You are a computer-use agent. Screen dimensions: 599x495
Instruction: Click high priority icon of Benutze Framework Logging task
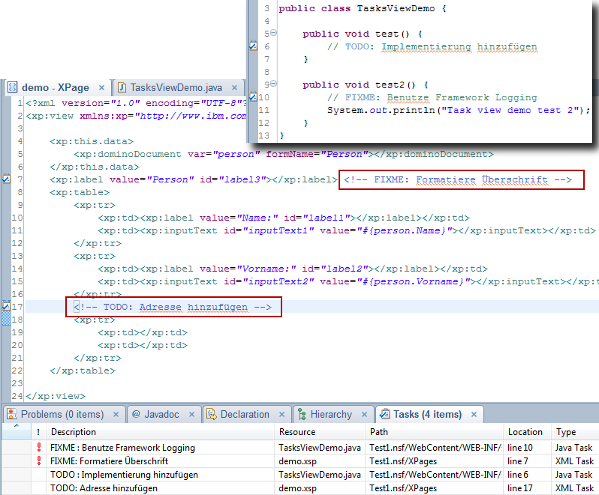(x=39, y=447)
